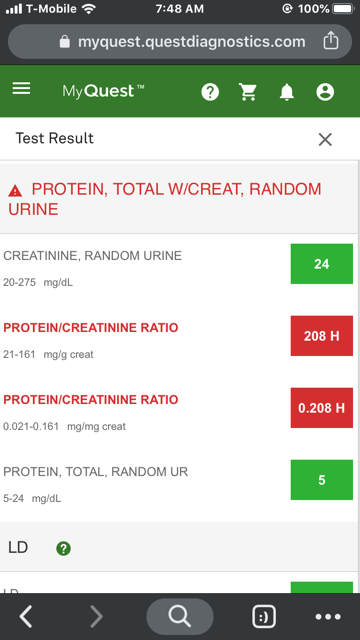
Task: Tap the myquest.questdiagnostics.com address bar
Action: pos(180,41)
